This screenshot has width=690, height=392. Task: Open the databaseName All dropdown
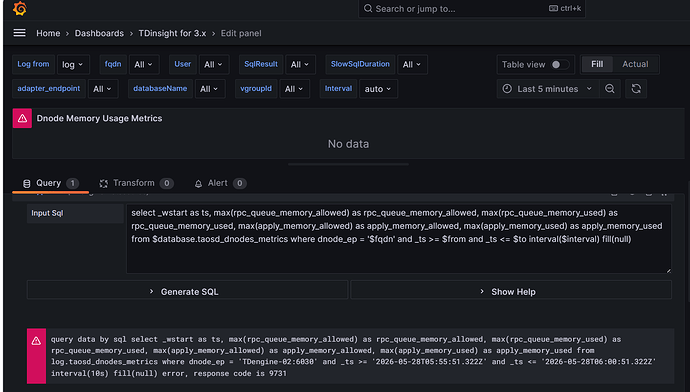(x=209, y=89)
